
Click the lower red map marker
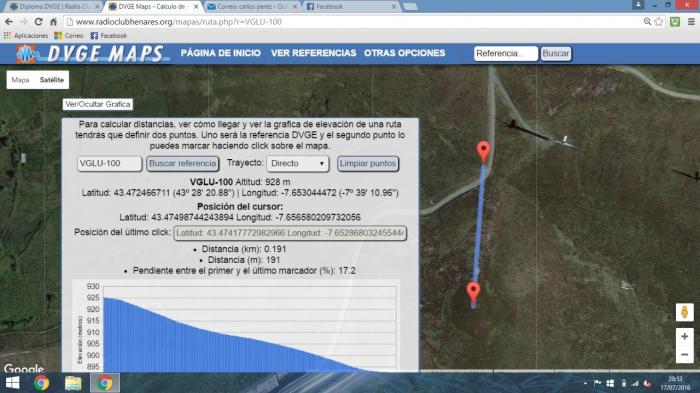473,293
